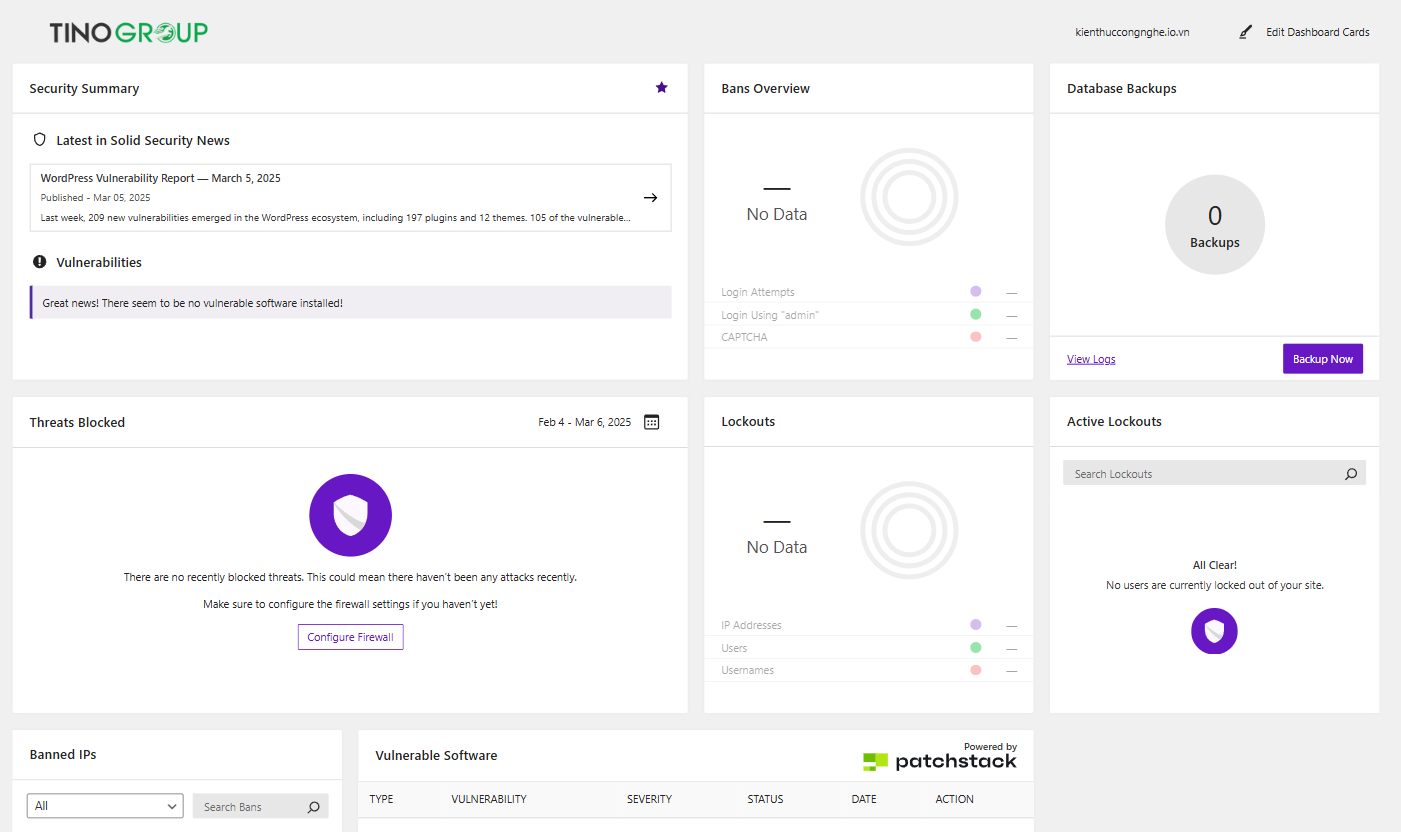Click the Banned IPs card title
This screenshot has width=1401, height=832.
[63, 754]
